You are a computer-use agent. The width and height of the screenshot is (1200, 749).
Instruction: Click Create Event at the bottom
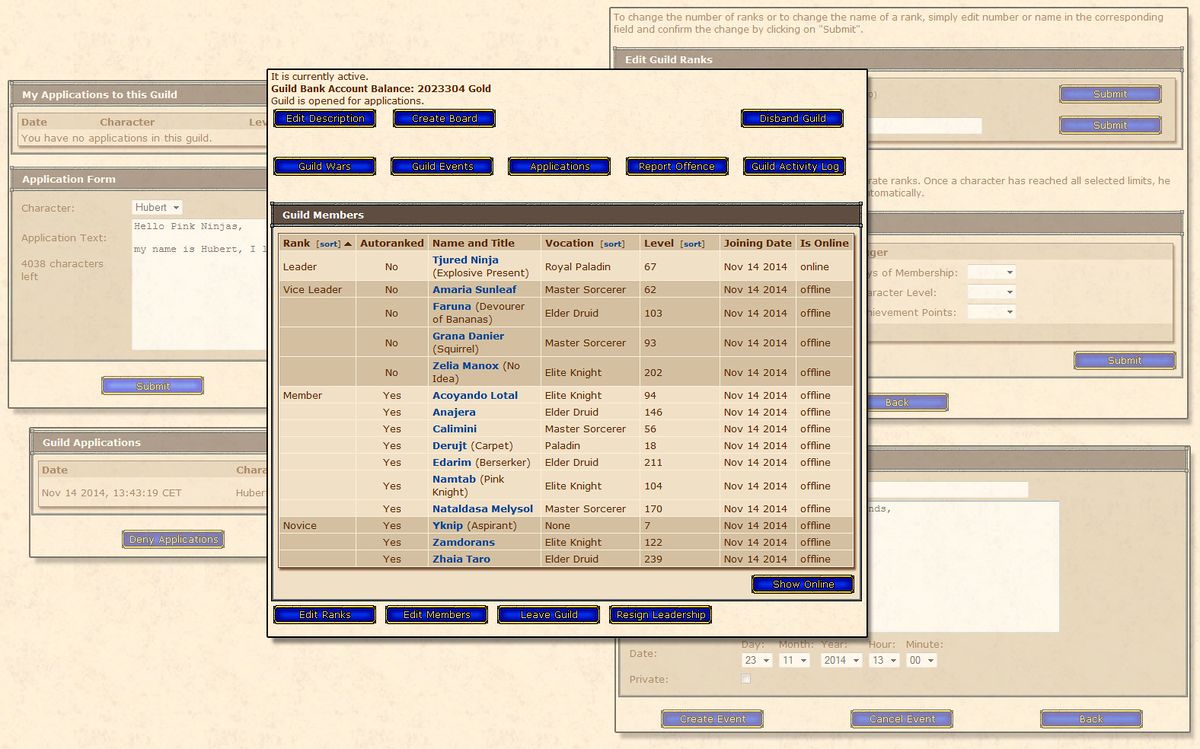click(x=711, y=718)
